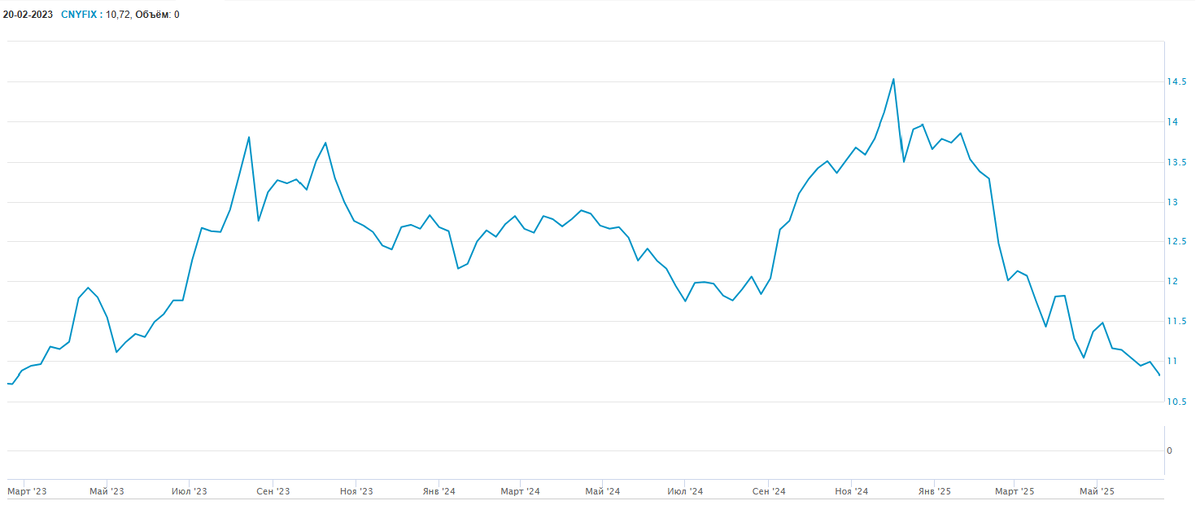The height and width of the screenshot is (514, 1200).
Task: Click the 12 y-axis label
Action: point(1174,282)
